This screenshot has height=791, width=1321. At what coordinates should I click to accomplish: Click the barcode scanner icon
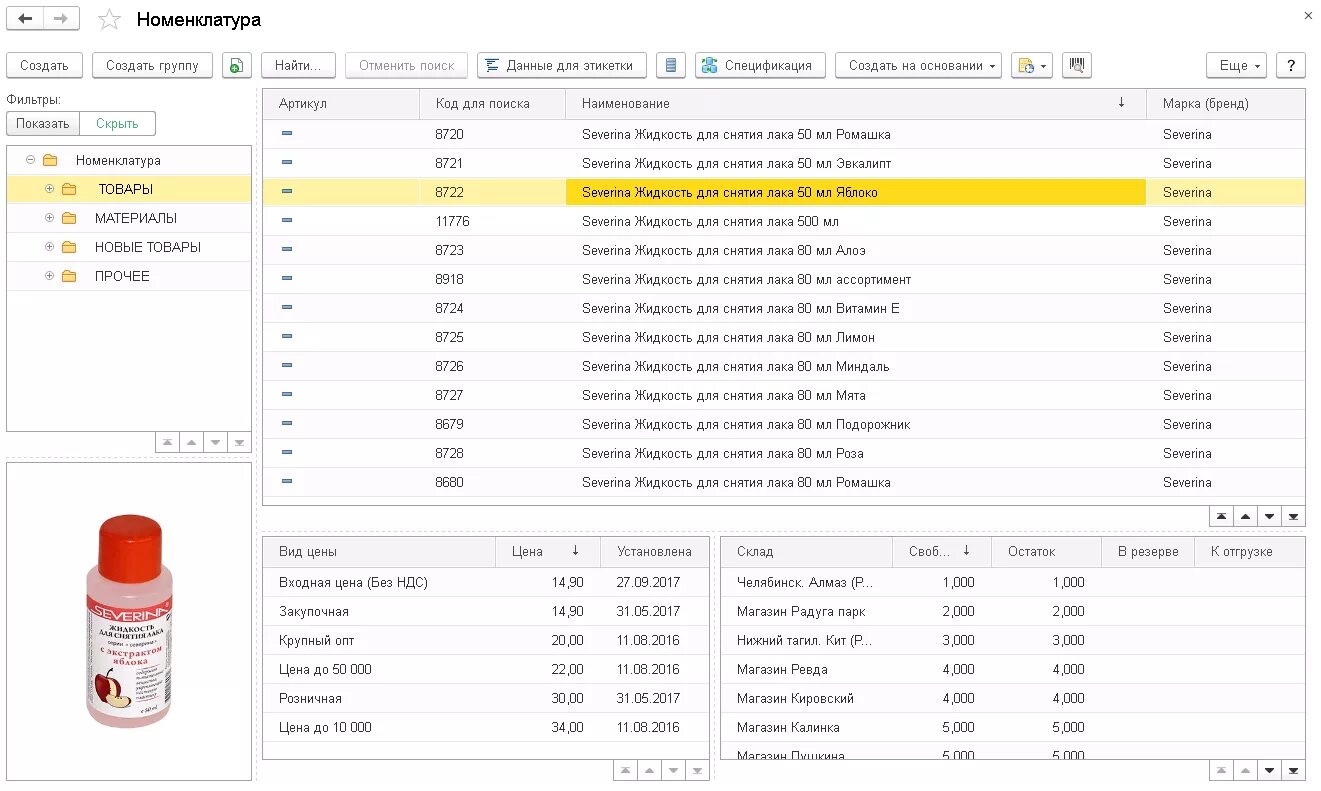[x=1077, y=65]
